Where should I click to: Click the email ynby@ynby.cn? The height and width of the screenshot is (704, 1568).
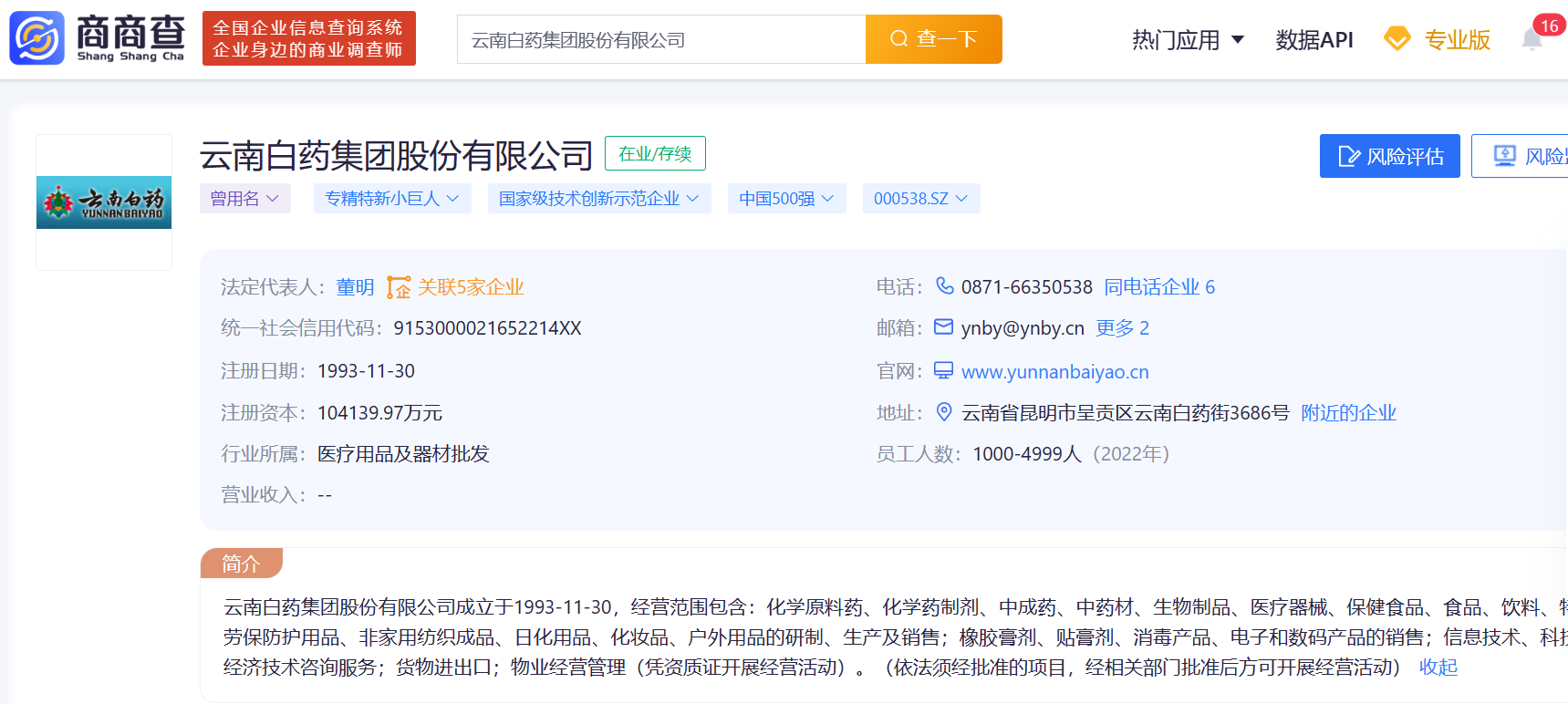click(1023, 328)
